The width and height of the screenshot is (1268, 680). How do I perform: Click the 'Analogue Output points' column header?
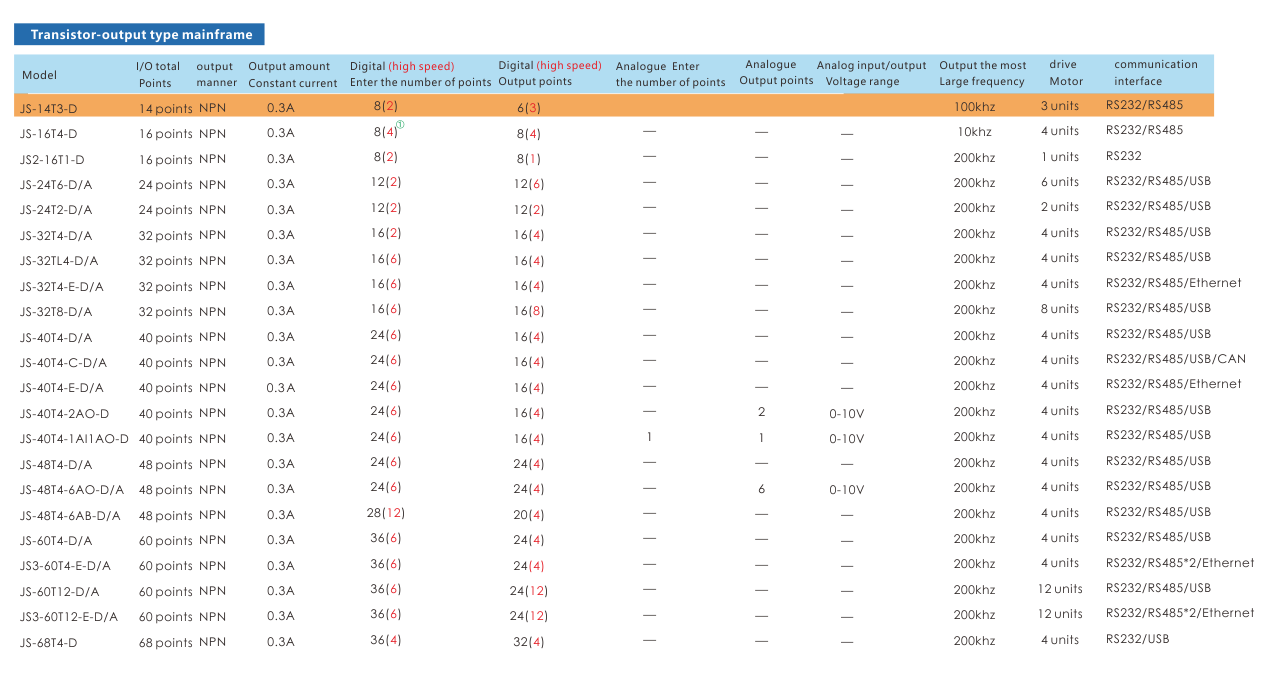[x=776, y=73]
